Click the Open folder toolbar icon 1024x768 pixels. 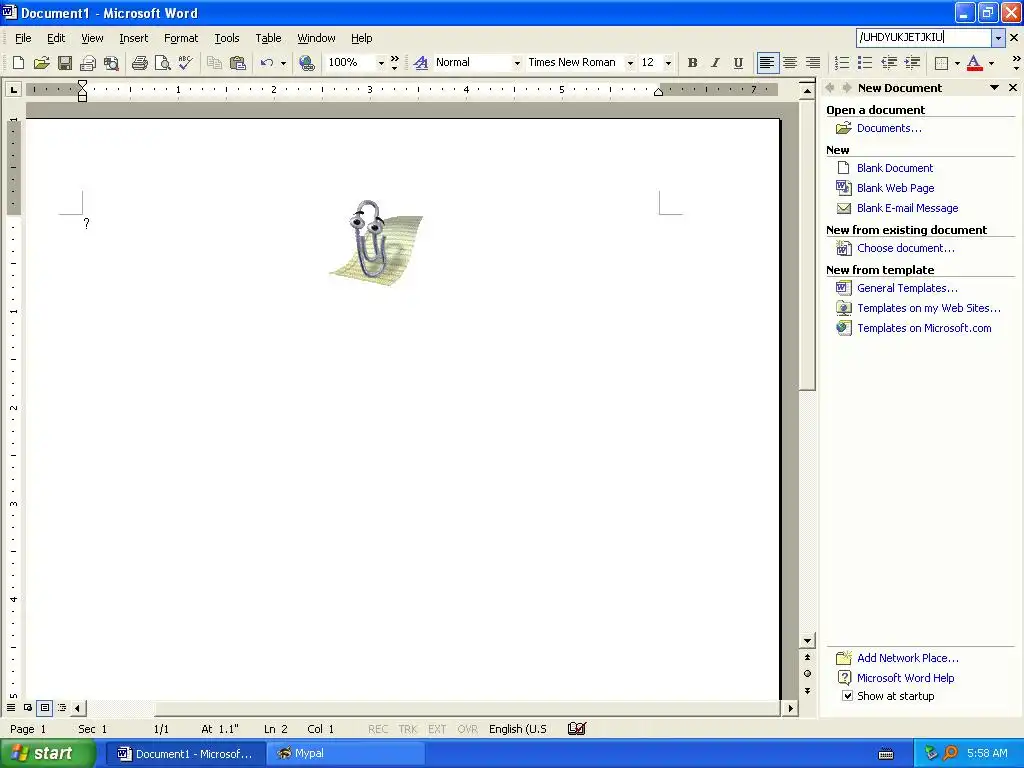pos(42,63)
